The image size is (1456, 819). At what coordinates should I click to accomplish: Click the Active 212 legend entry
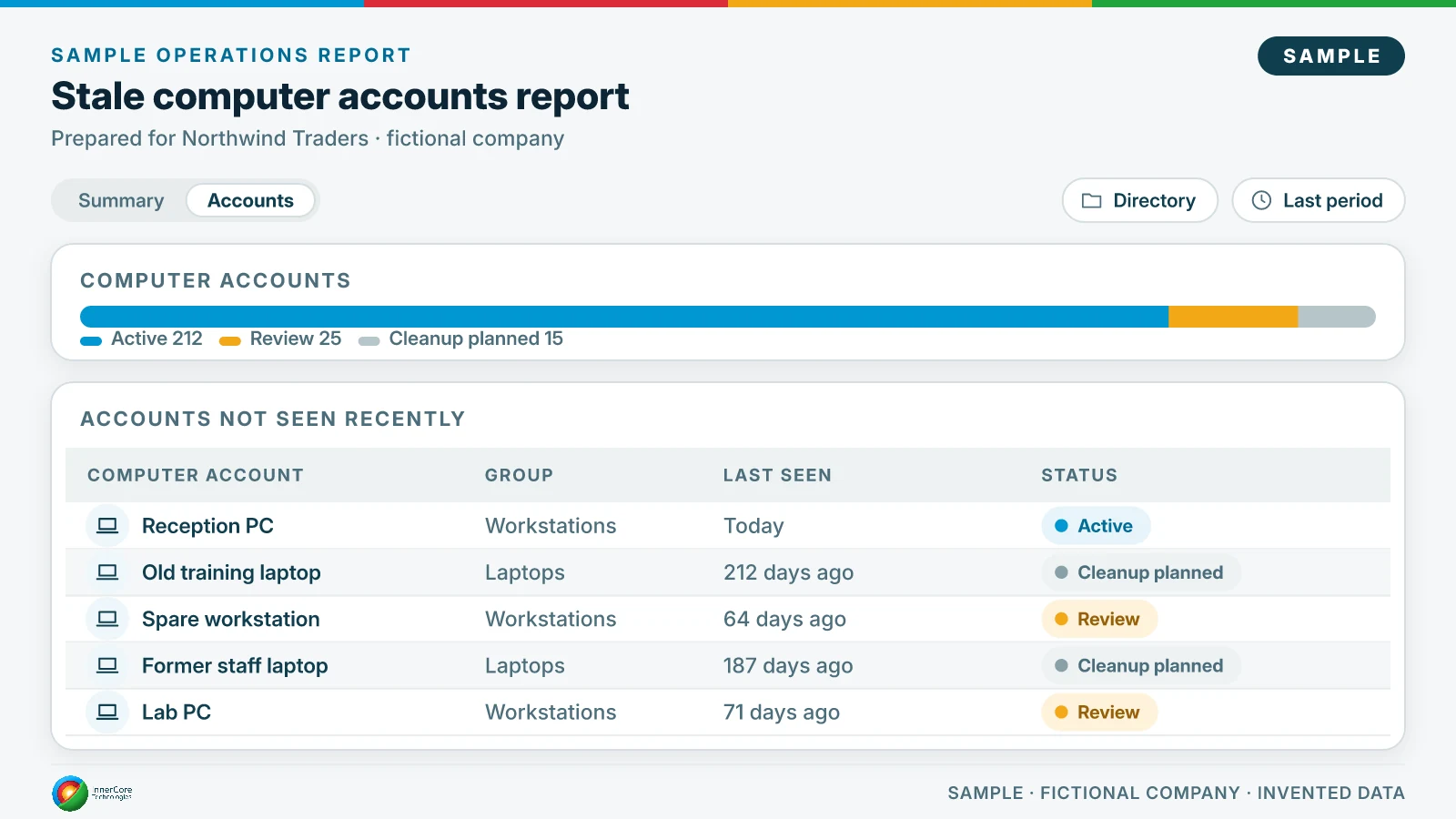(x=142, y=339)
